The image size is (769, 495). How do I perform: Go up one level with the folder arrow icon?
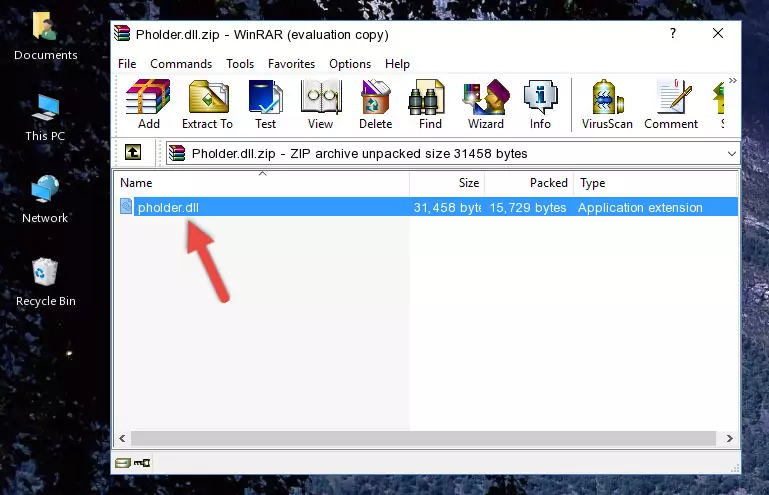133,153
